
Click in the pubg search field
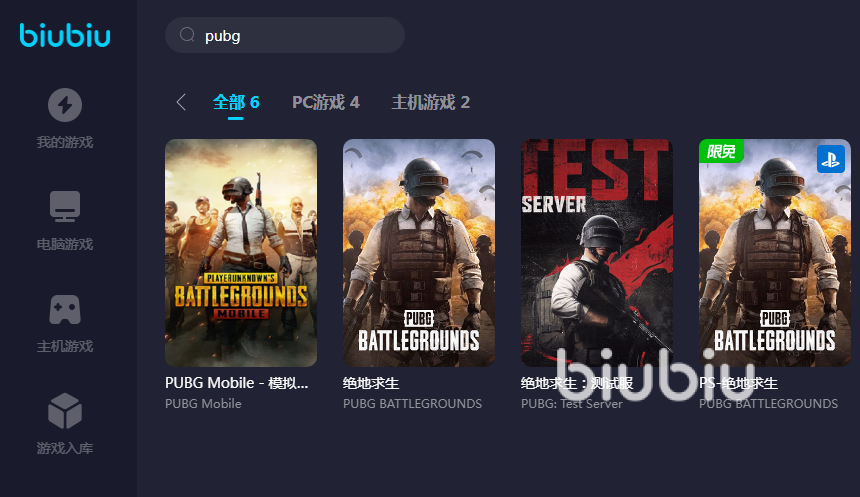click(285, 35)
